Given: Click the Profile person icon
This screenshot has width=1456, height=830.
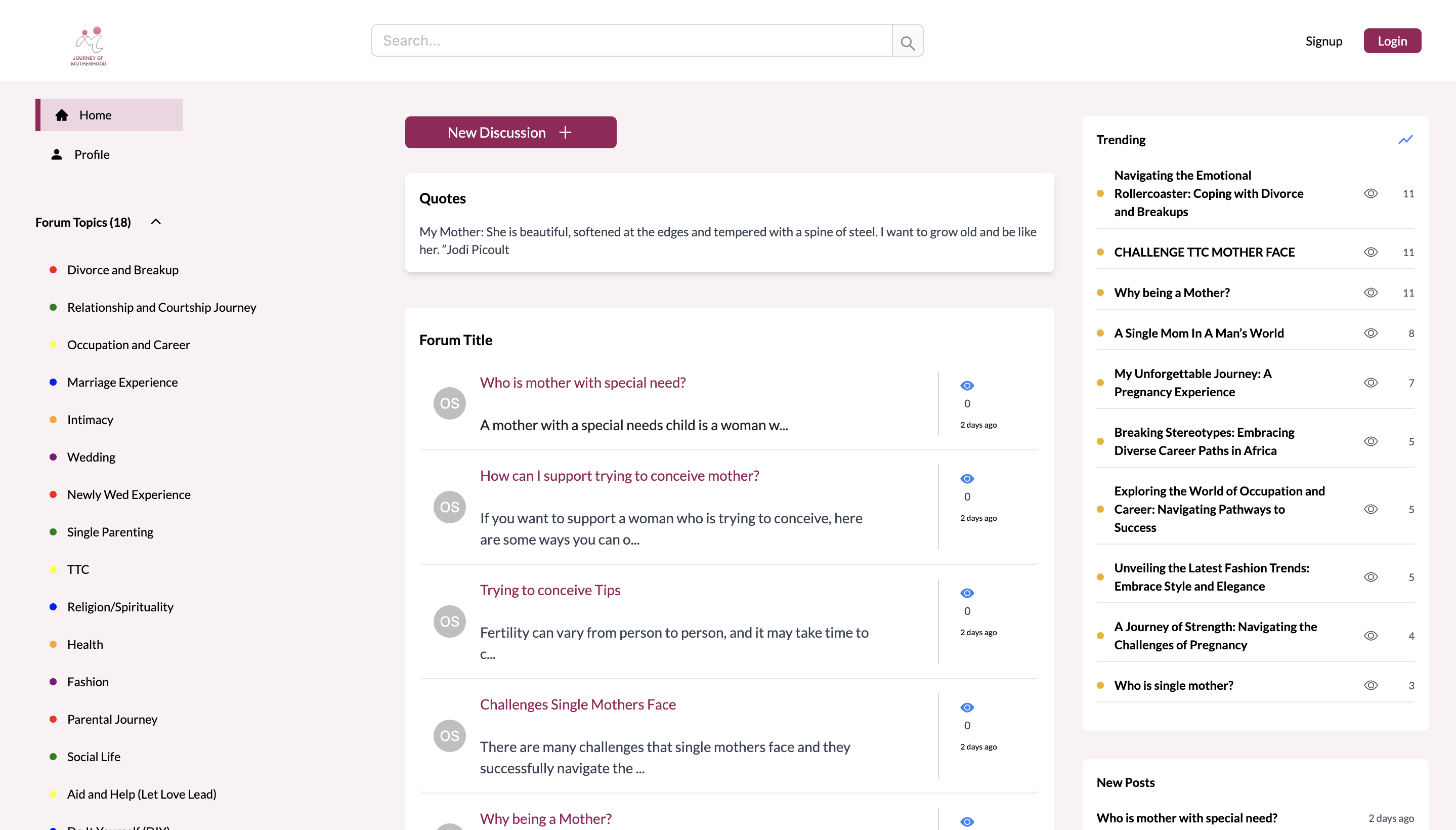Looking at the screenshot, I should 57,154.
